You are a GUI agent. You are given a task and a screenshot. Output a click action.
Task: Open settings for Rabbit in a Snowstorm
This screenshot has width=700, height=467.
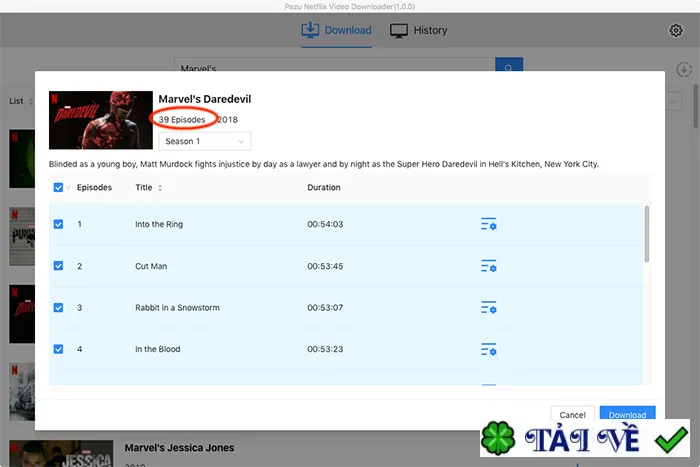[489, 308]
